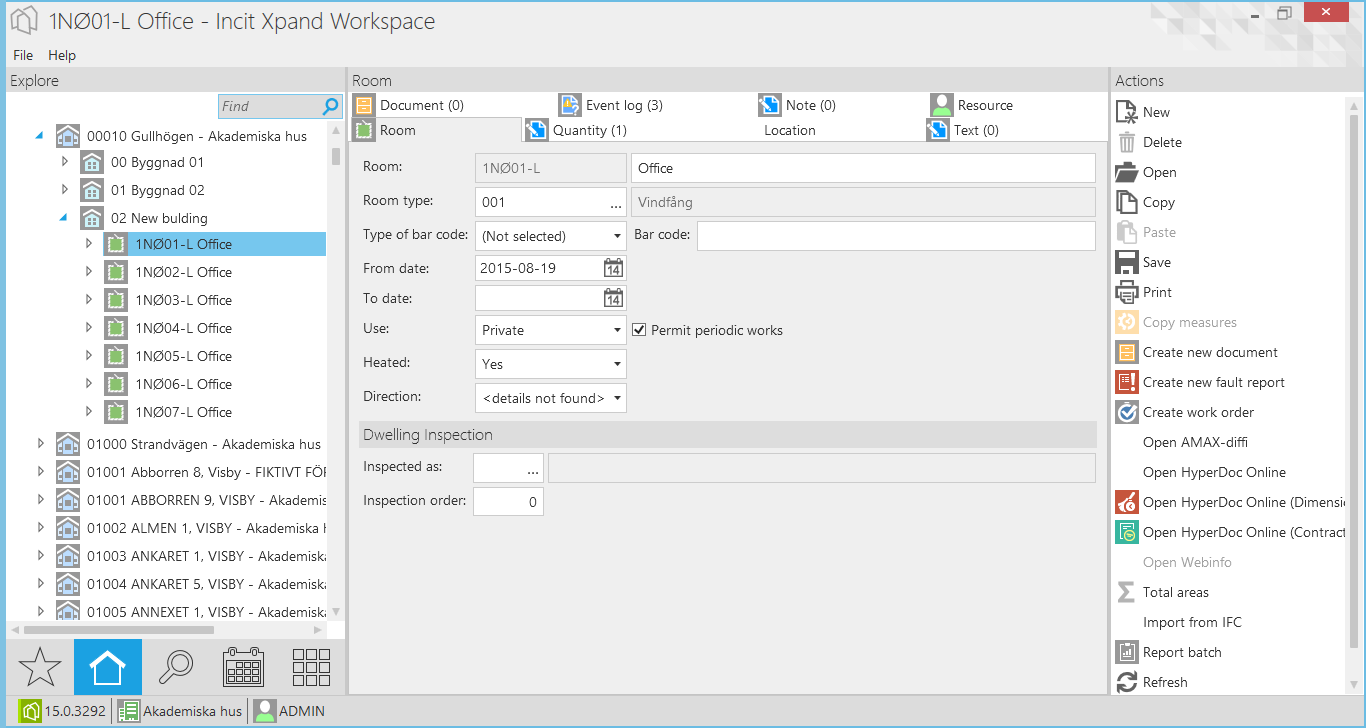This screenshot has width=1366, height=728.
Task: Click the Print action icon
Action: pyautogui.click(x=1127, y=292)
